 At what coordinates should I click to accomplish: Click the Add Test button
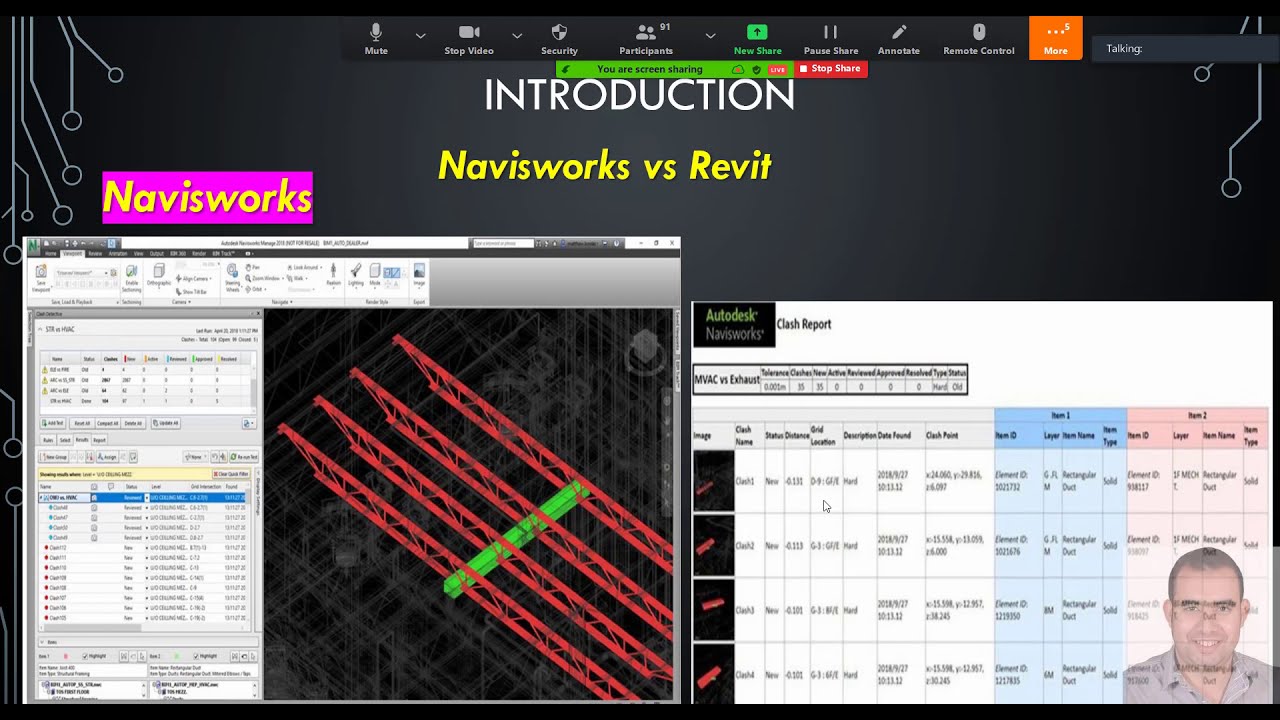53,423
